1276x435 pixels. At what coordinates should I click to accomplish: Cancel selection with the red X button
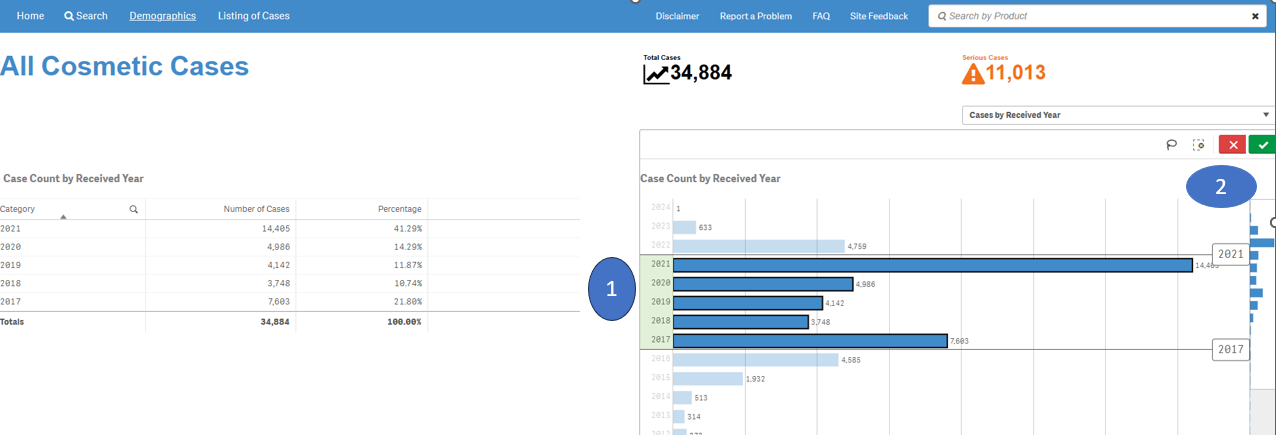[x=1232, y=145]
